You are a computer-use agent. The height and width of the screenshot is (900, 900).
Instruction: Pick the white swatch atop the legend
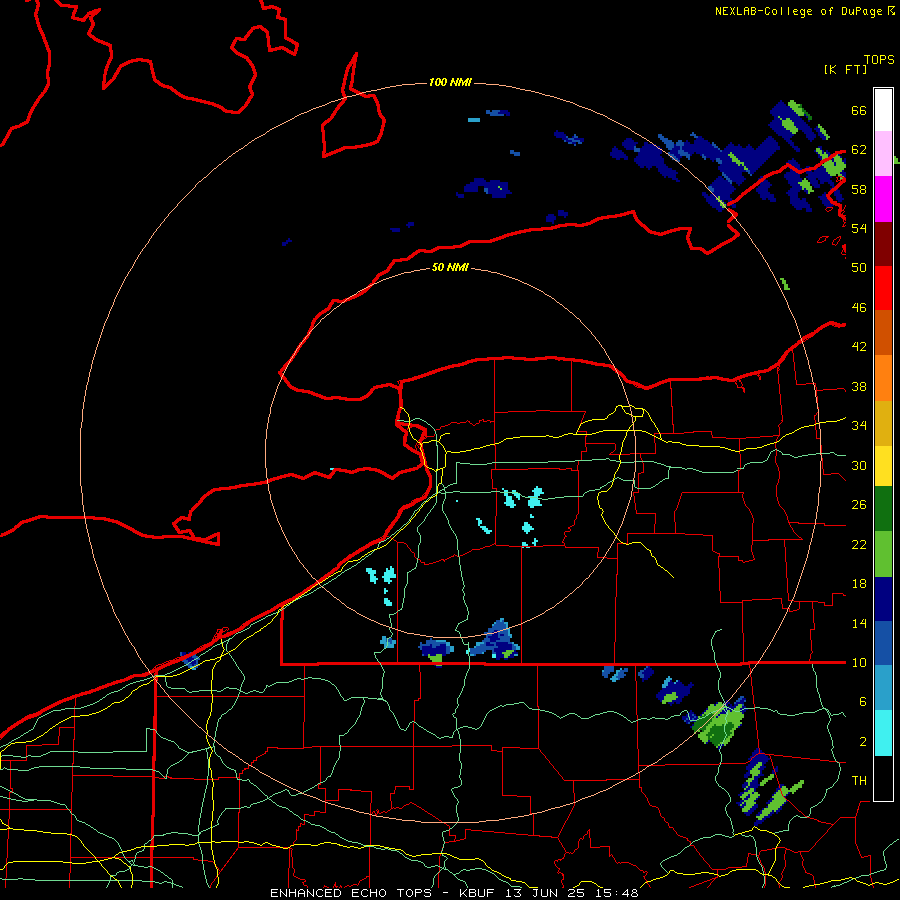pyautogui.click(x=883, y=110)
